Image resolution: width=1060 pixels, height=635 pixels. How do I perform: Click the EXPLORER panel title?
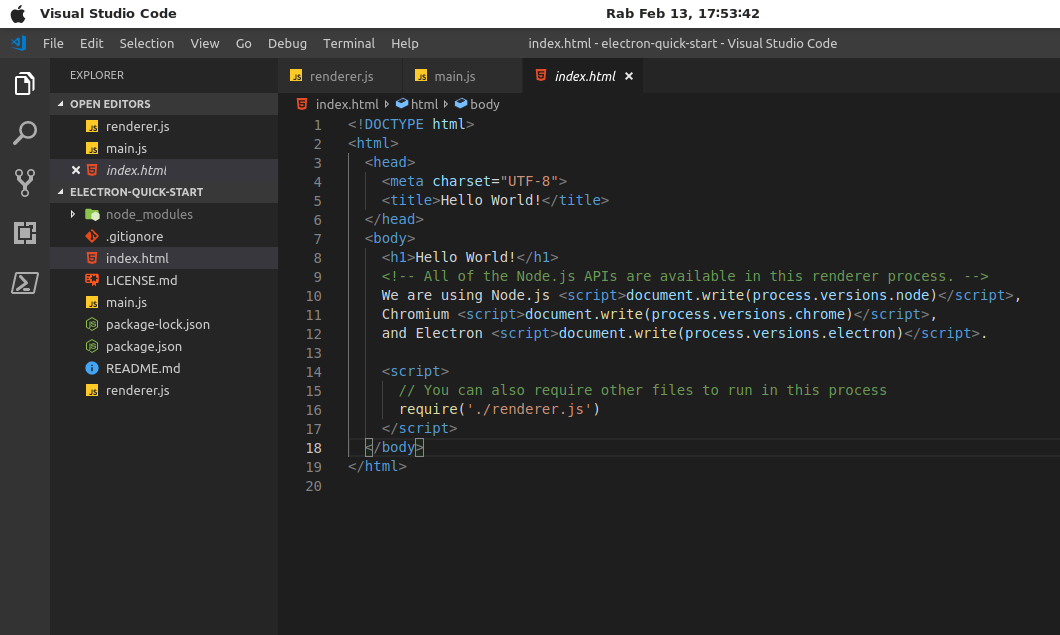point(97,75)
